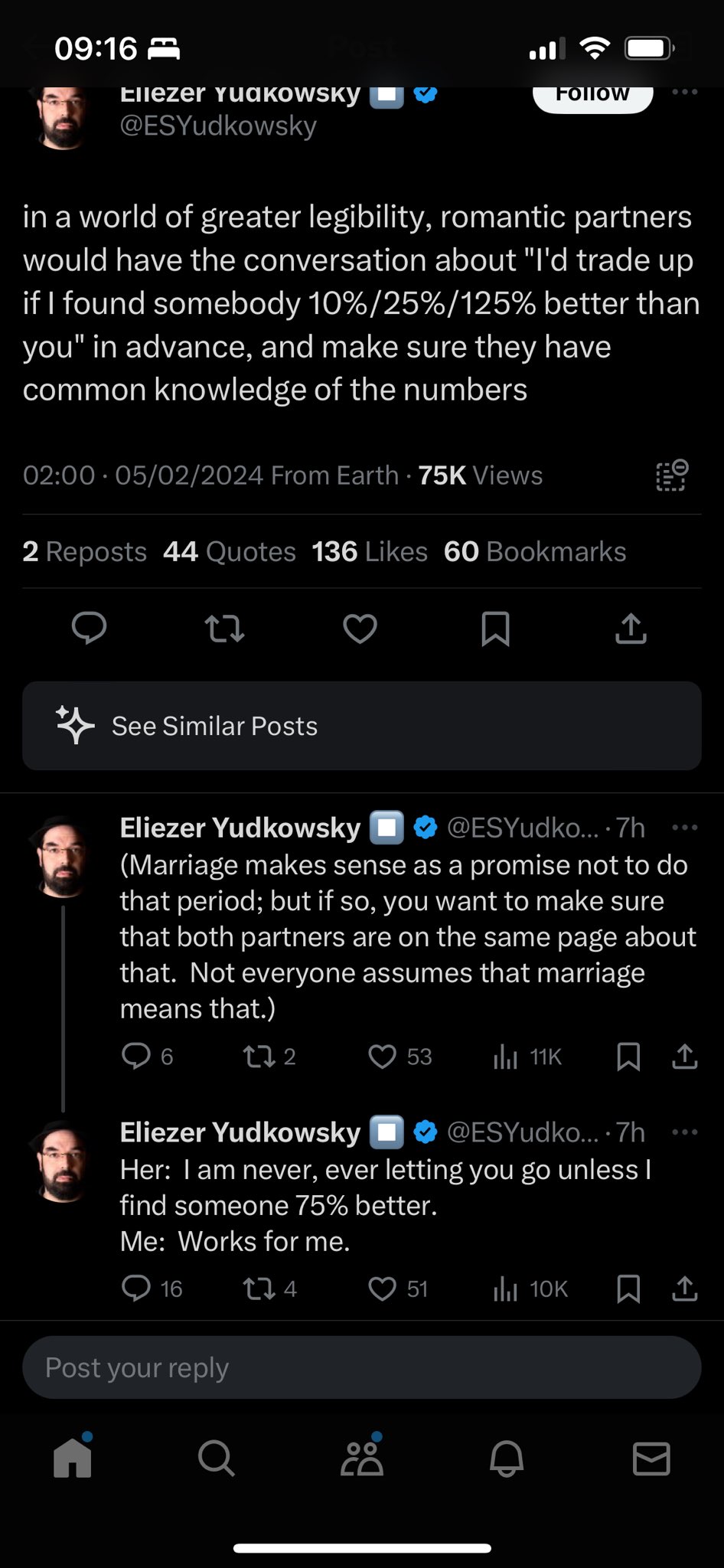
Task: Go to Home tab
Action: click(73, 1459)
